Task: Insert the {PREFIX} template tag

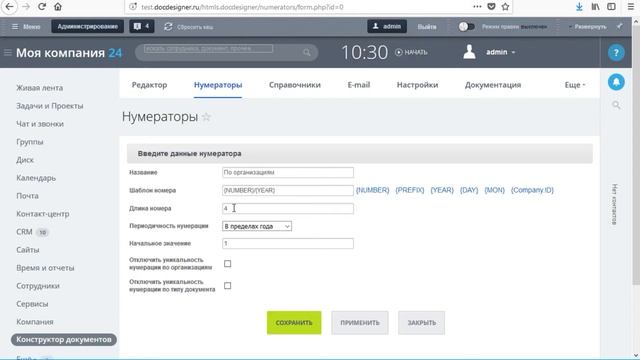Action: [410, 190]
